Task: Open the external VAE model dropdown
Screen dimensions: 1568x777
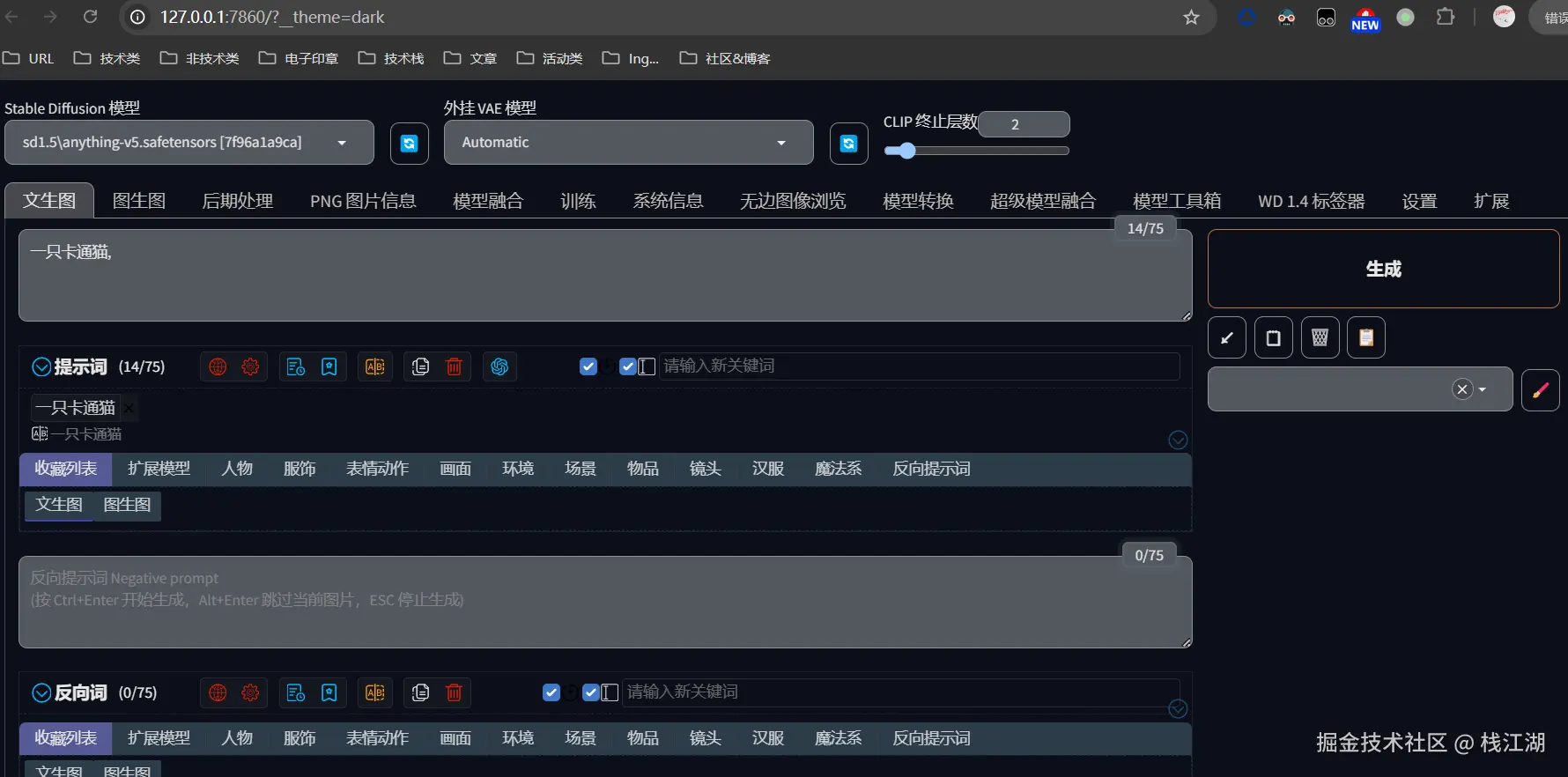Action: point(628,143)
